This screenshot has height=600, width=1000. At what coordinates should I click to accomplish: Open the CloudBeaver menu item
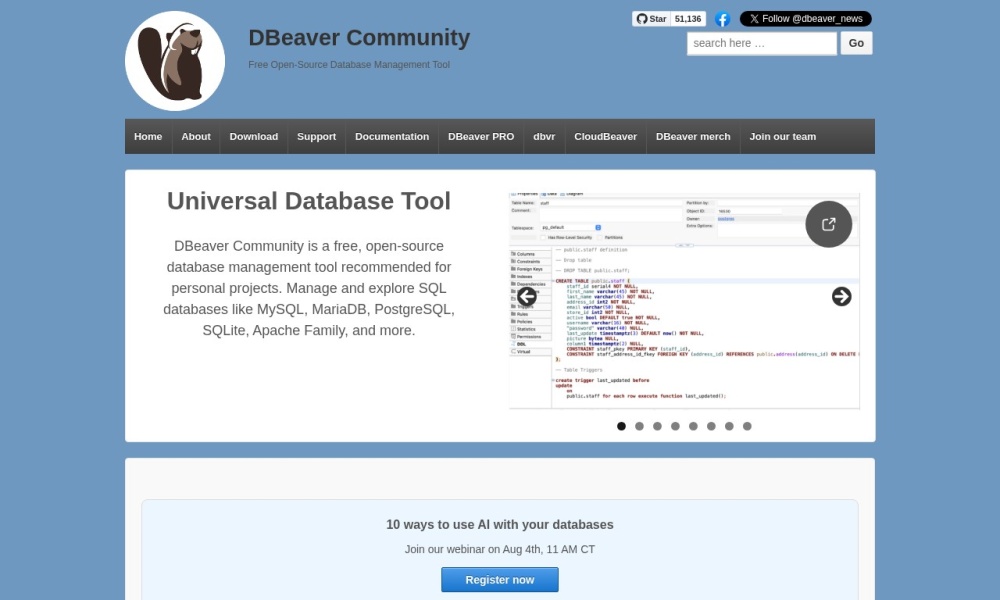tap(605, 136)
